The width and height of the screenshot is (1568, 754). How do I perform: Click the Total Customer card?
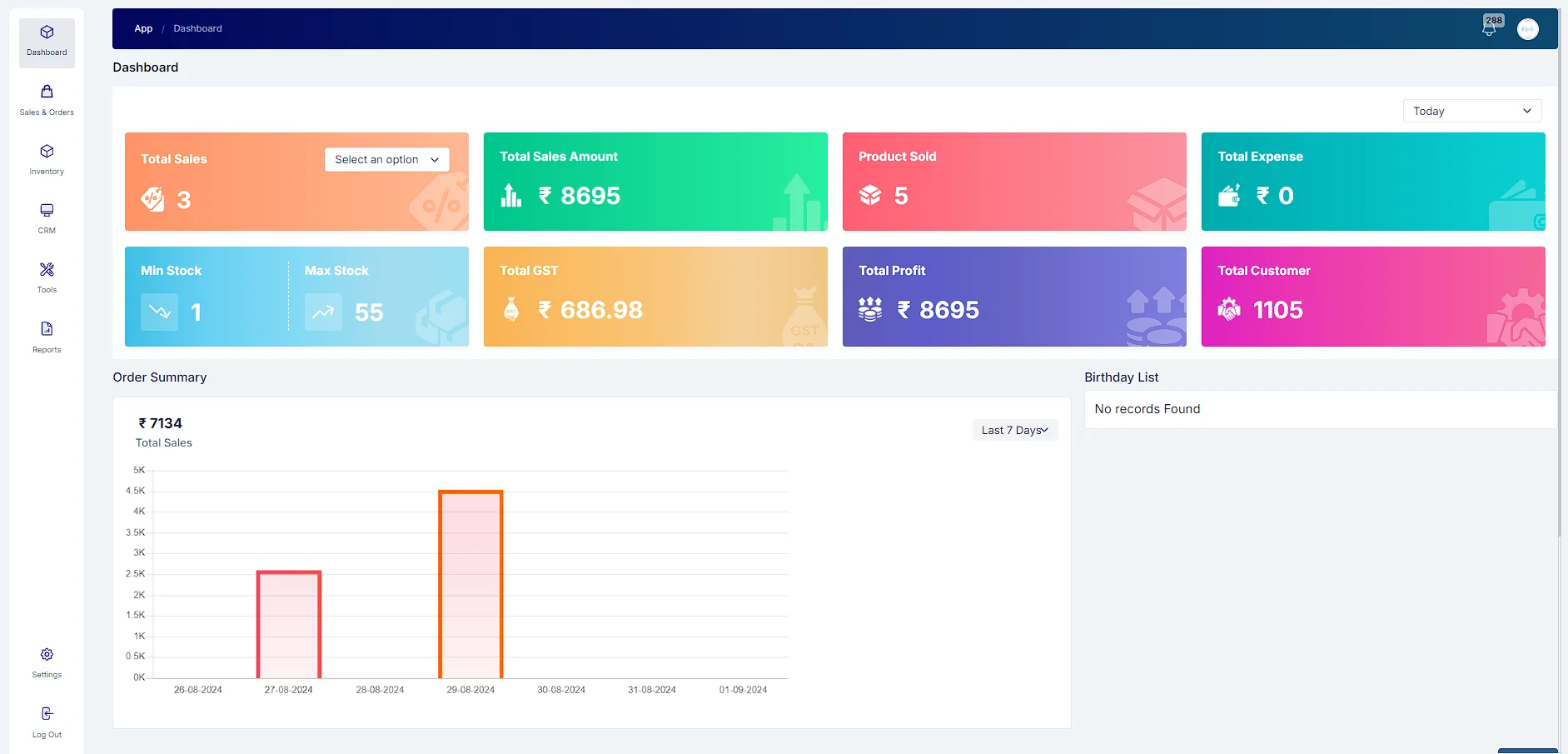pos(1372,297)
